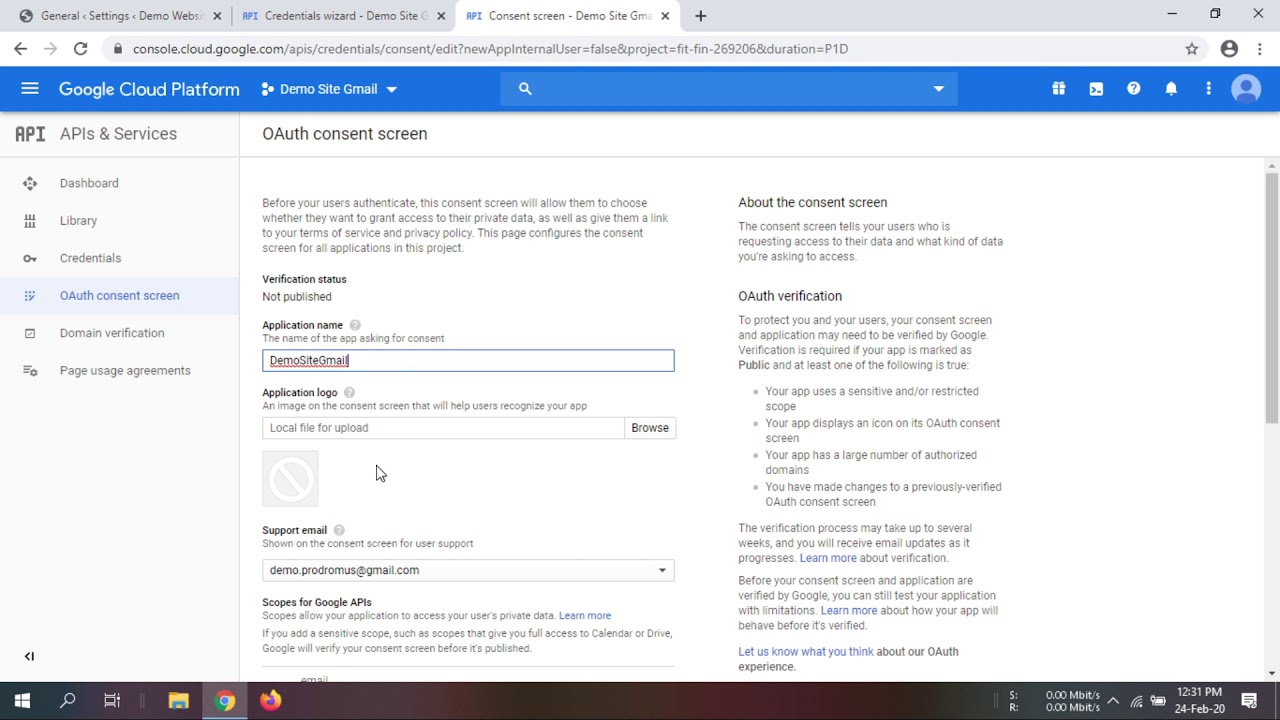Go back using browser back arrow
The height and width of the screenshot is (720, 1280).
tap(21, 49)
